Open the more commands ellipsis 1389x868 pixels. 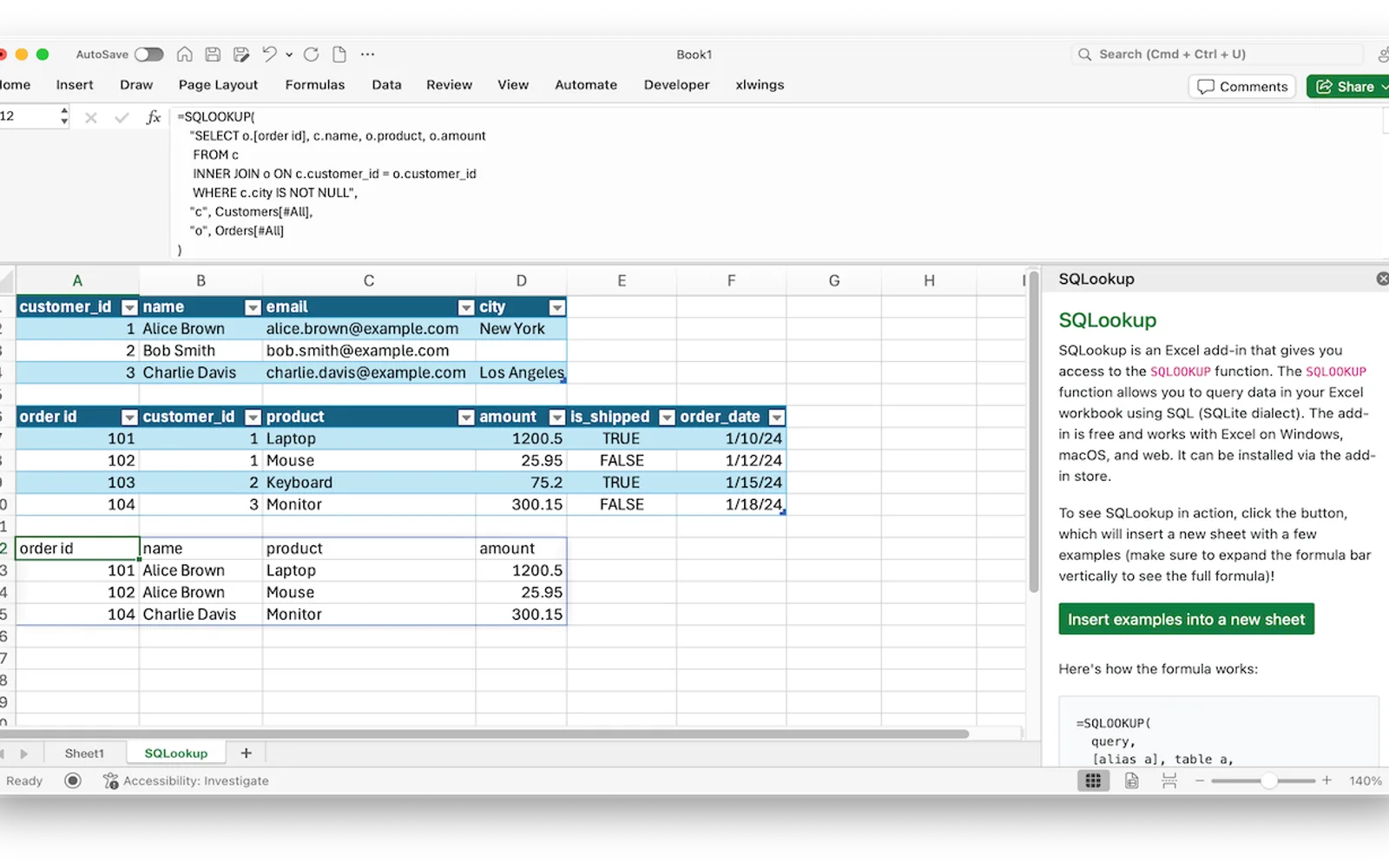click(x=368, y=54)
